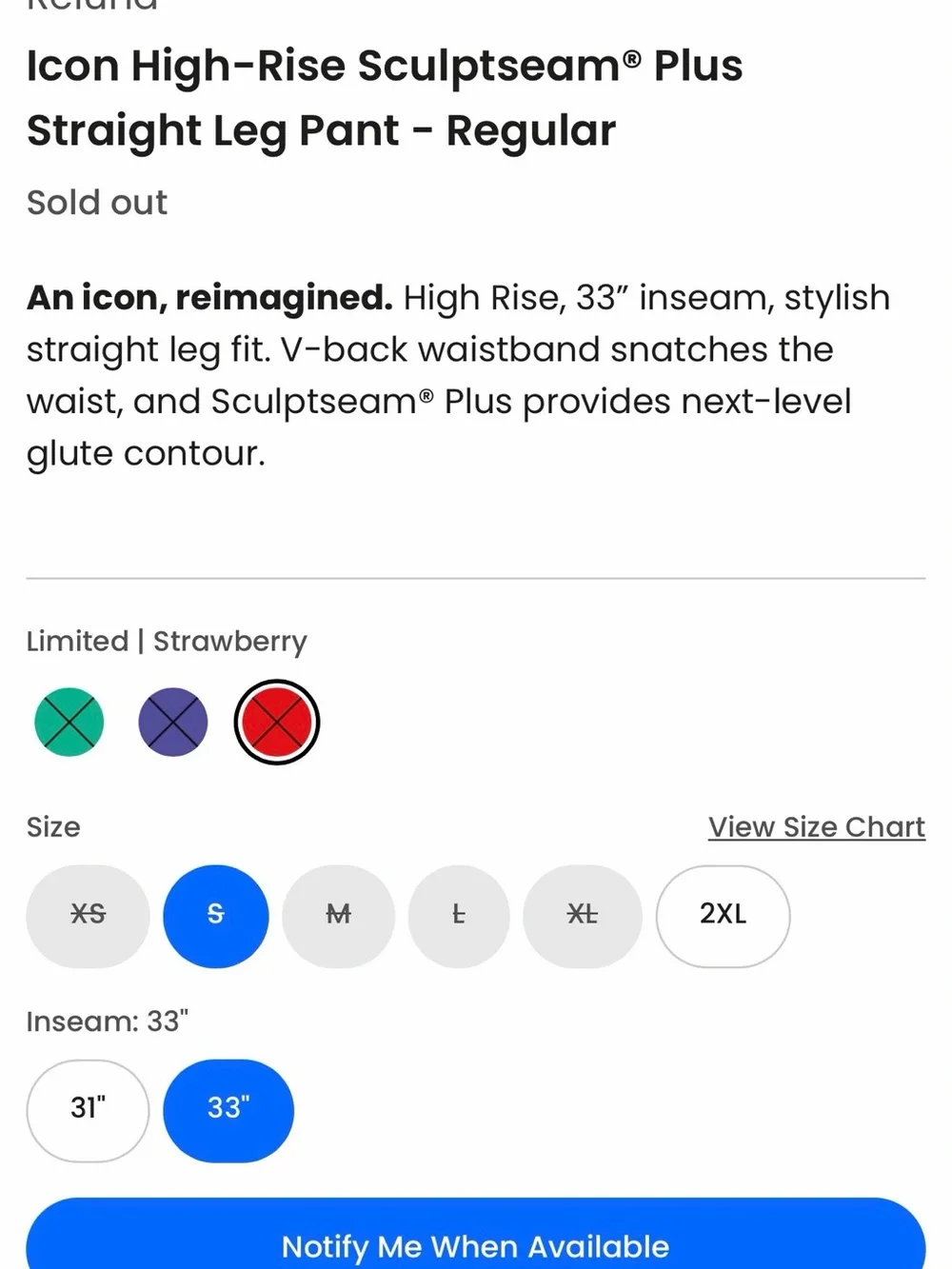Select the green color swatch
This screenshot has width=952, height=1269.
coord(69,723)
